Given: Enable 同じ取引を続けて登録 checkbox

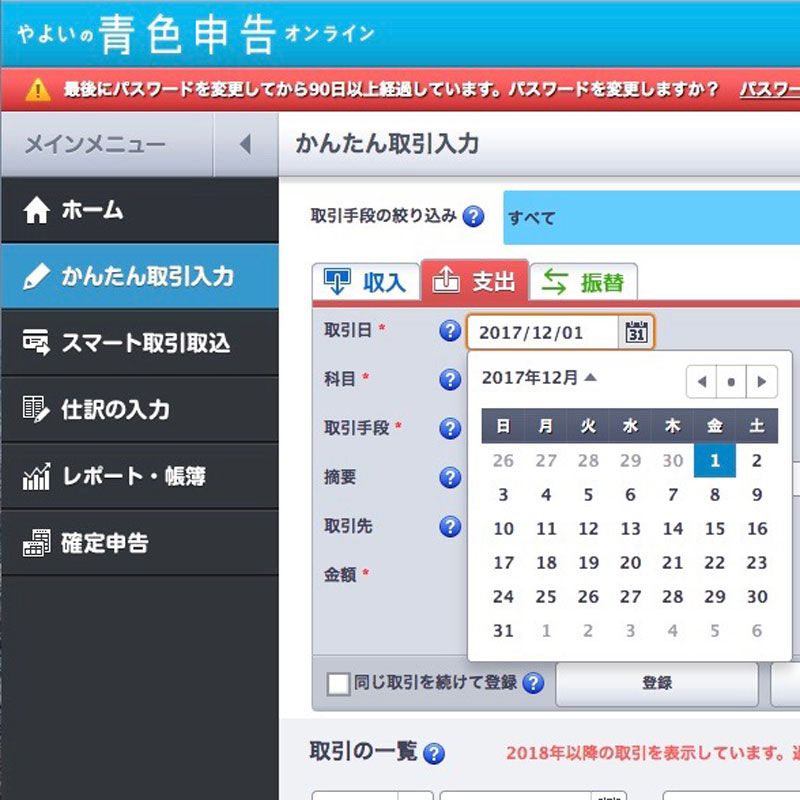Looking at the screenshot, I should tap(339, 684).
